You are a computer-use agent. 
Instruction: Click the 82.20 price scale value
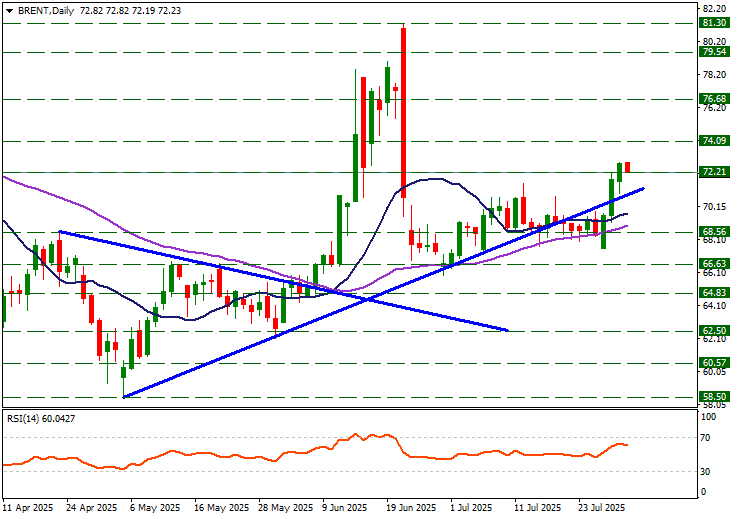click(x=713, y=9)
